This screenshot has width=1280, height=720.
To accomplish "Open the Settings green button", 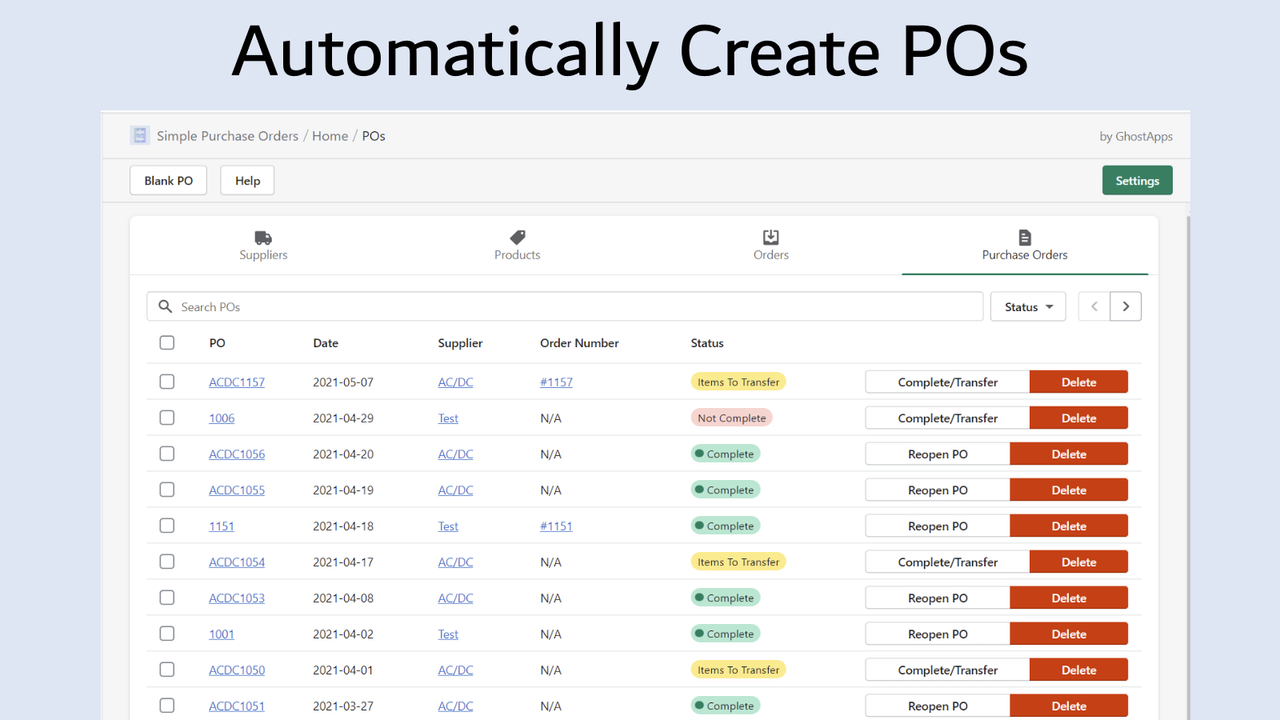I will click(1137, 181).
